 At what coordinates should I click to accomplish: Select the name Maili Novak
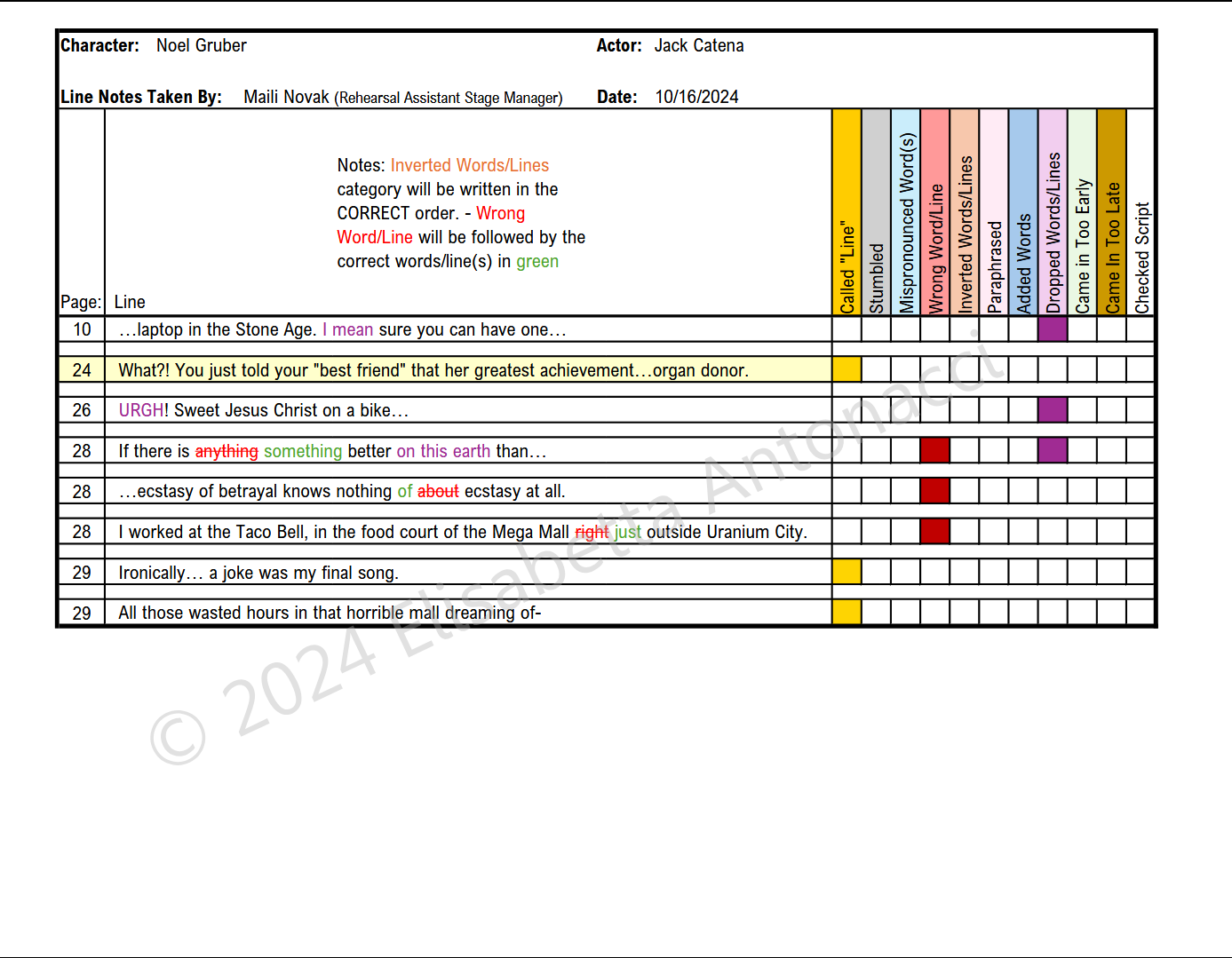tap(286, 97)
